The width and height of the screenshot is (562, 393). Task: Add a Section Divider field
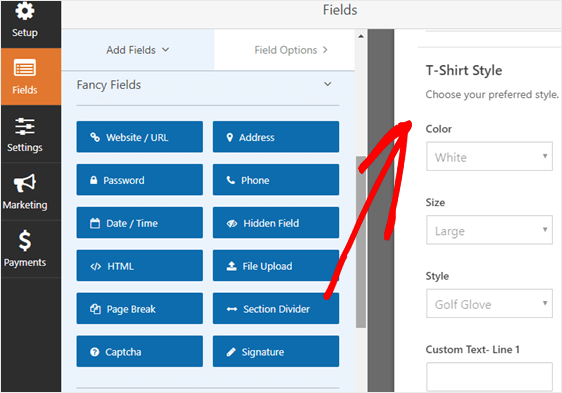(276, 309)
